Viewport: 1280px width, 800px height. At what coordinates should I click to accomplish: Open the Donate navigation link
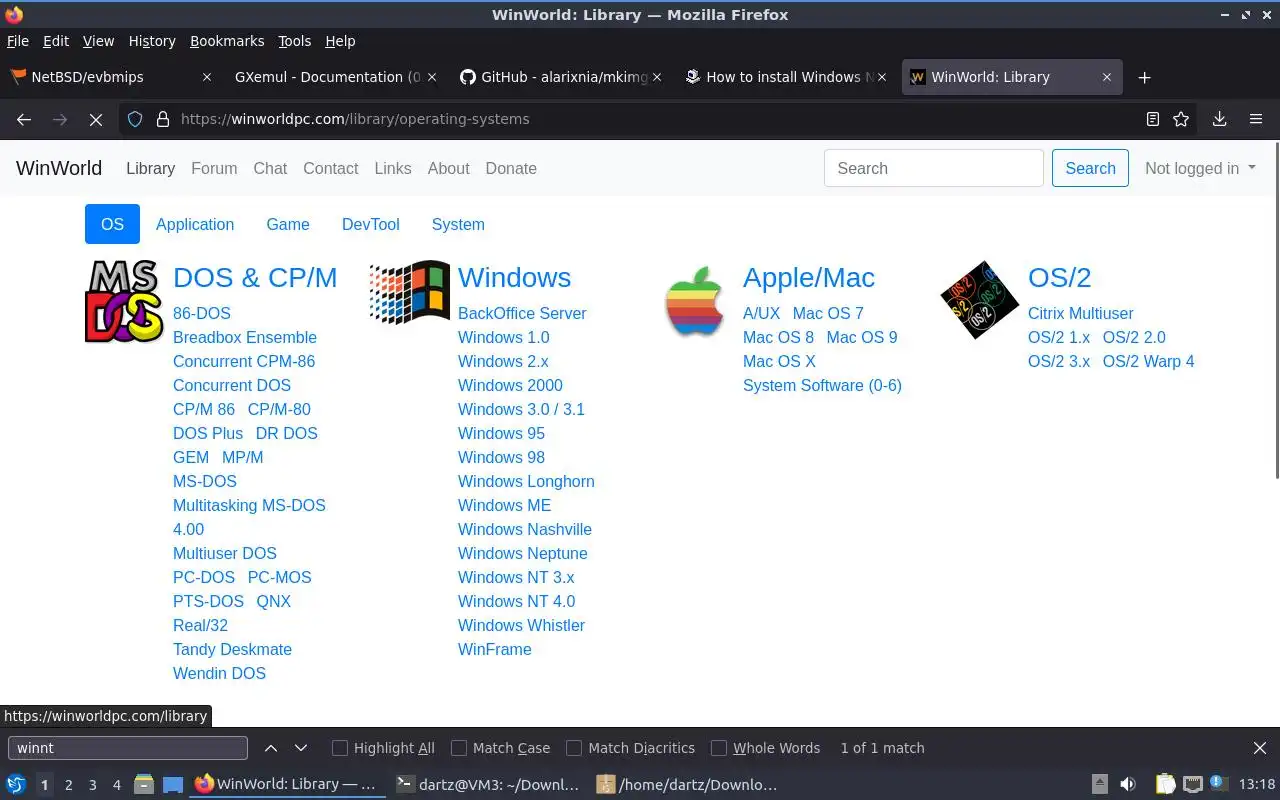click(x=511, y=168)
